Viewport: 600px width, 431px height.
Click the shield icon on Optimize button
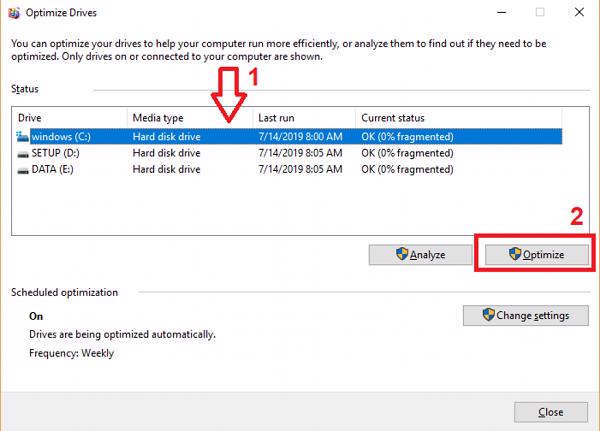coord(516,255)
